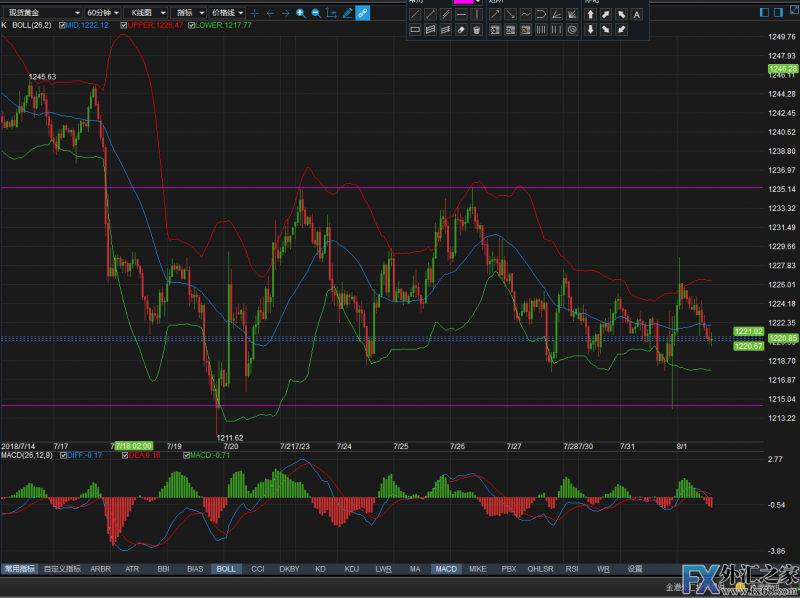Viewport: 800px width, 598px height.
Task: Click the axis adjust icon
Action: [332, 13]
